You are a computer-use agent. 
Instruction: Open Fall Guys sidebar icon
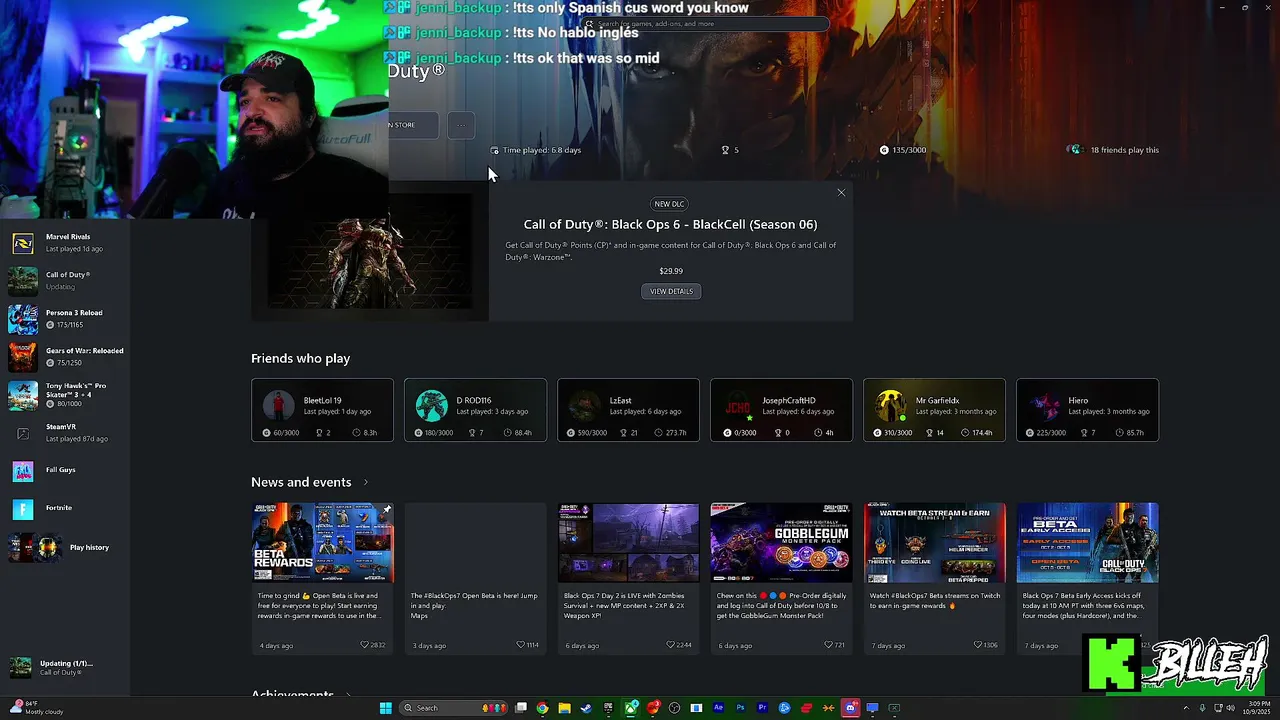[x=23, y=471]
